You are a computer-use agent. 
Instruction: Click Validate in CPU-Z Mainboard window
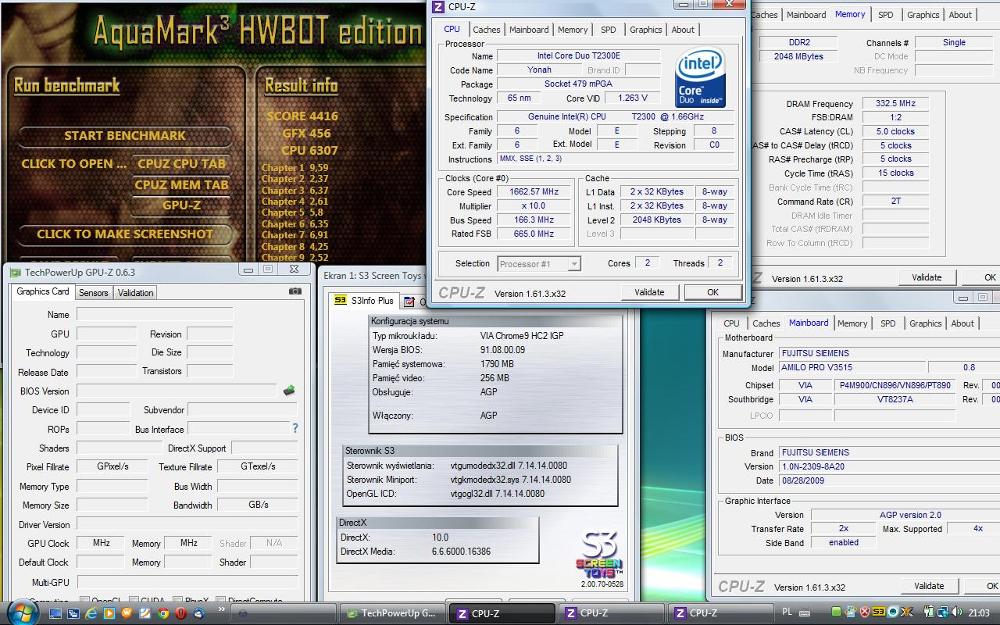929,586
